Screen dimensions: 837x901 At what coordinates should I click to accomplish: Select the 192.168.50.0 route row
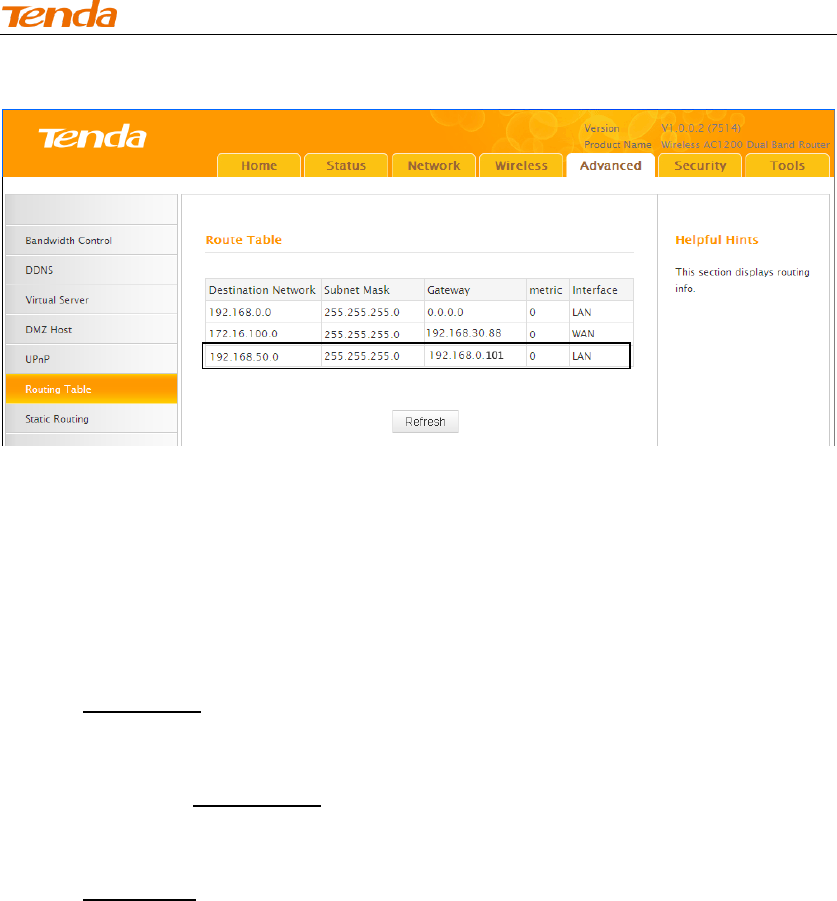tap(416, 356)
